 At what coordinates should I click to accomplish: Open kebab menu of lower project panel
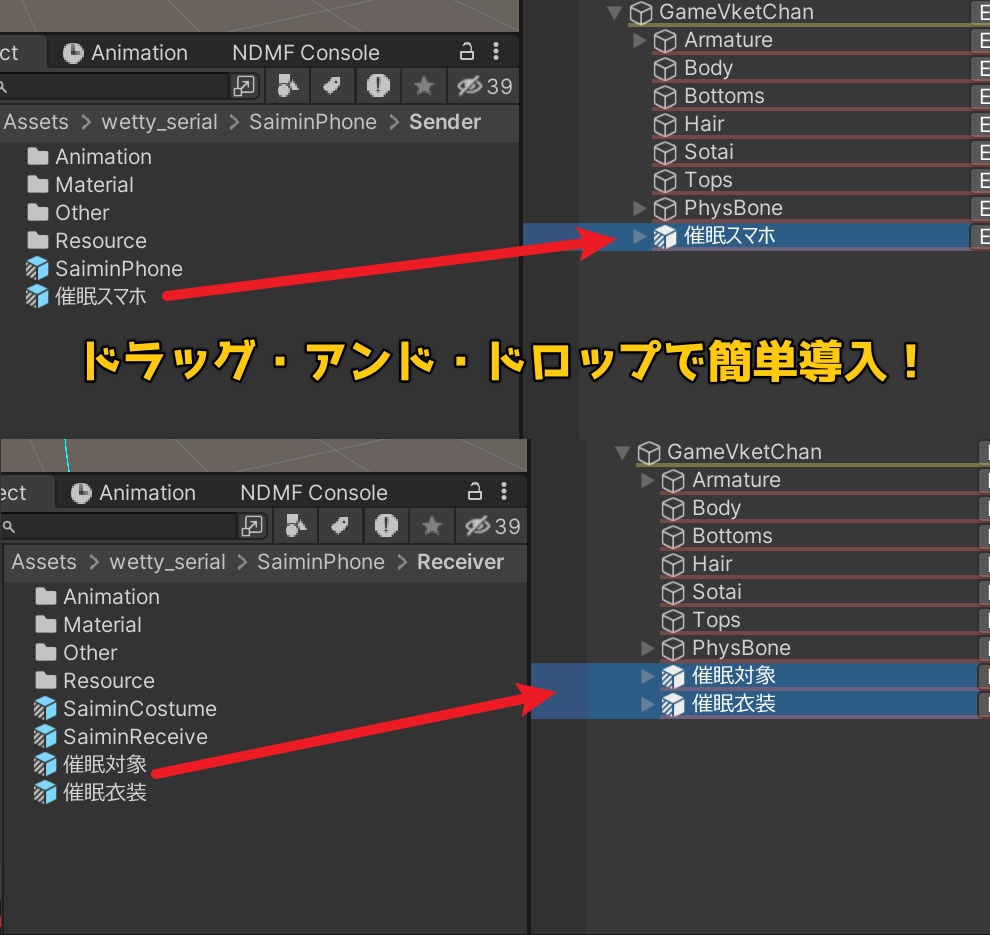click(x=504, y=491)
